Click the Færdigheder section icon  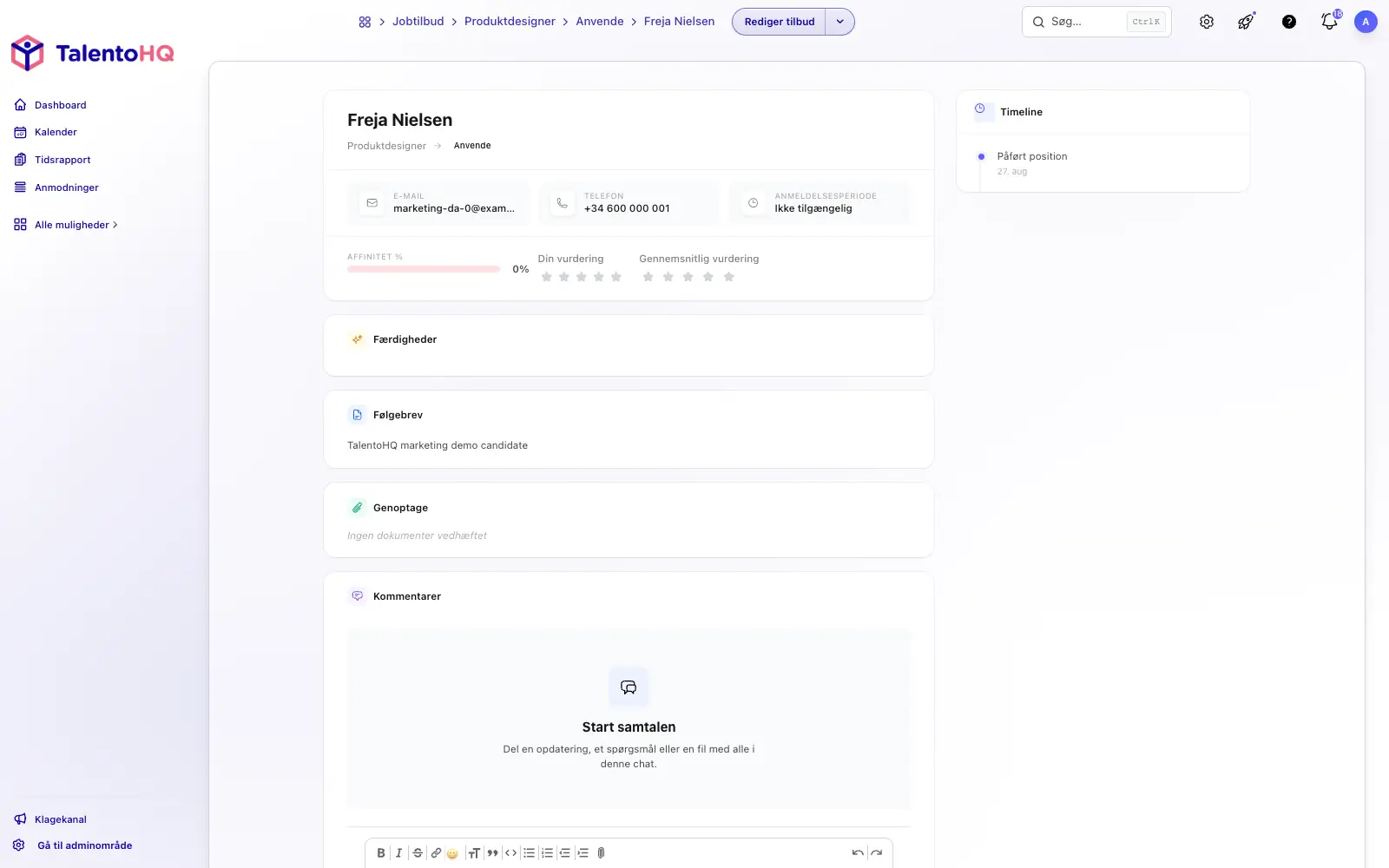click(x=357, y=339)
